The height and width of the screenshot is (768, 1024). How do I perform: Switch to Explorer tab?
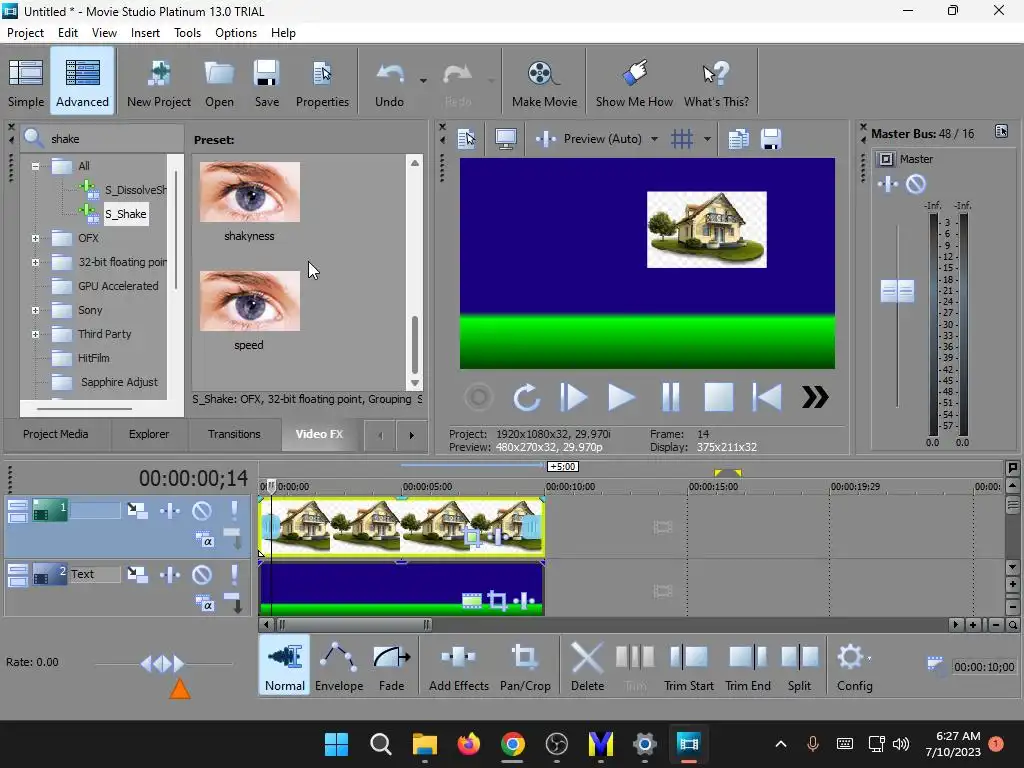pyautogui.click(x=149, y=434)
